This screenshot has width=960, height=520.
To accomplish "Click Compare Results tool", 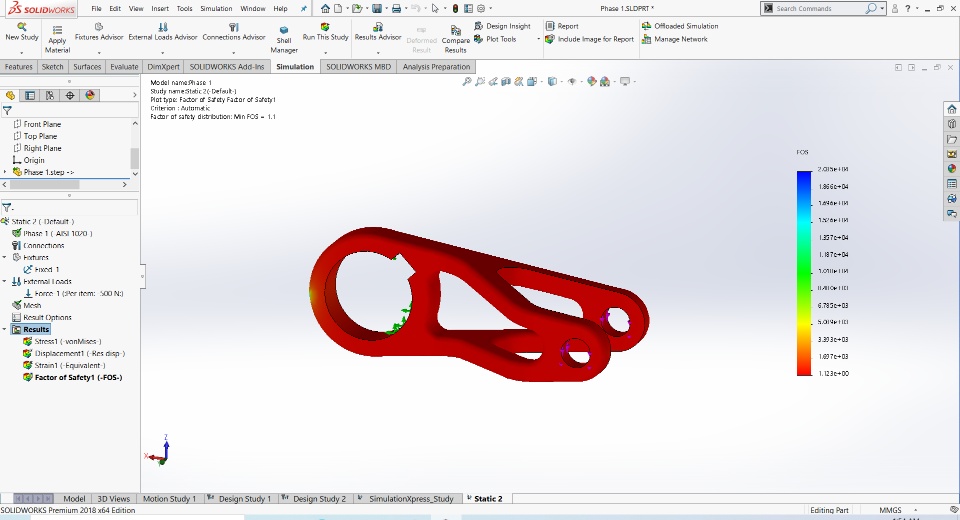I will pos(456,40).
